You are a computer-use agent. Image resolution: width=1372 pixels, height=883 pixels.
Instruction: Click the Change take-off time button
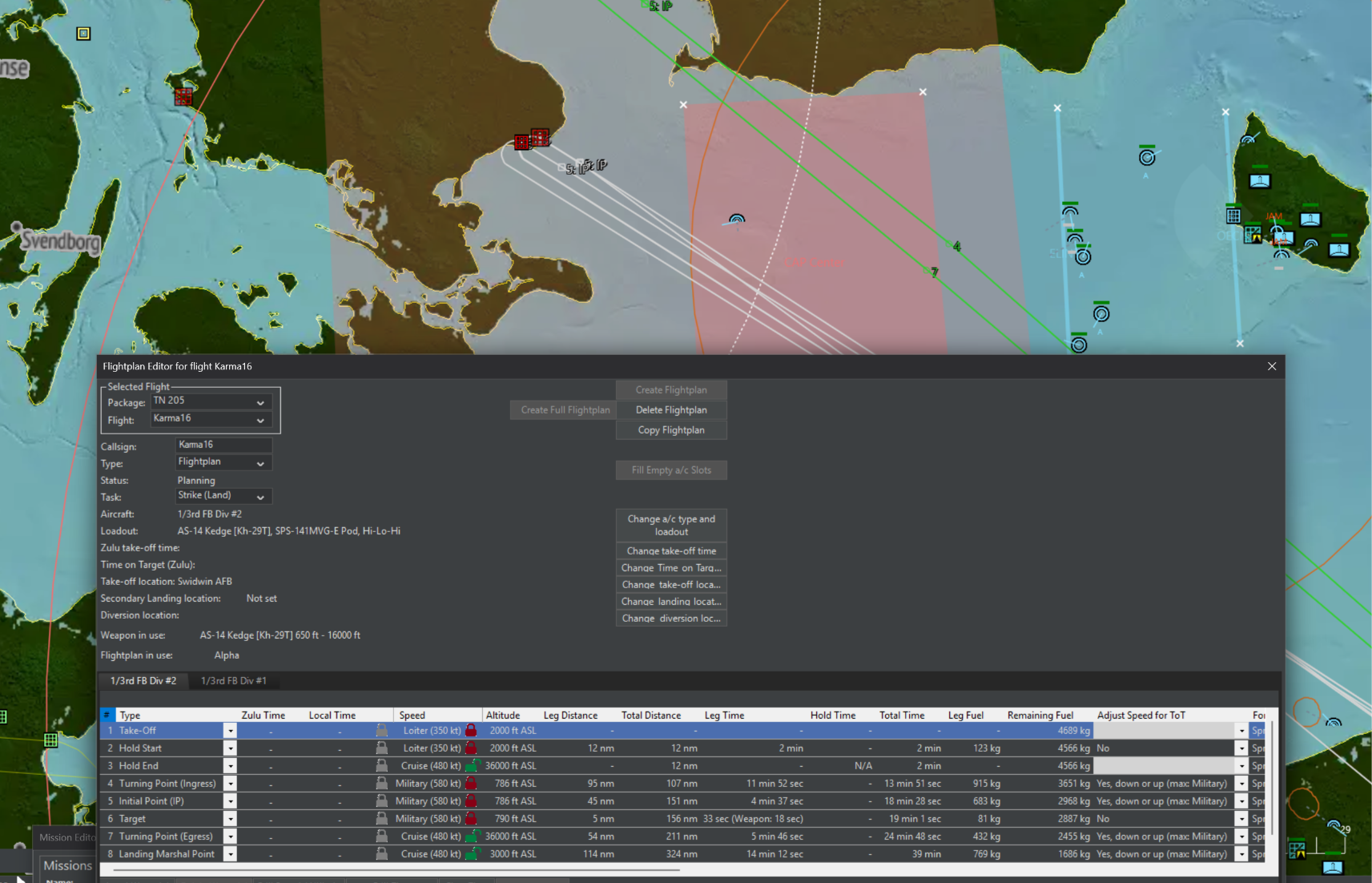(671, 550)
